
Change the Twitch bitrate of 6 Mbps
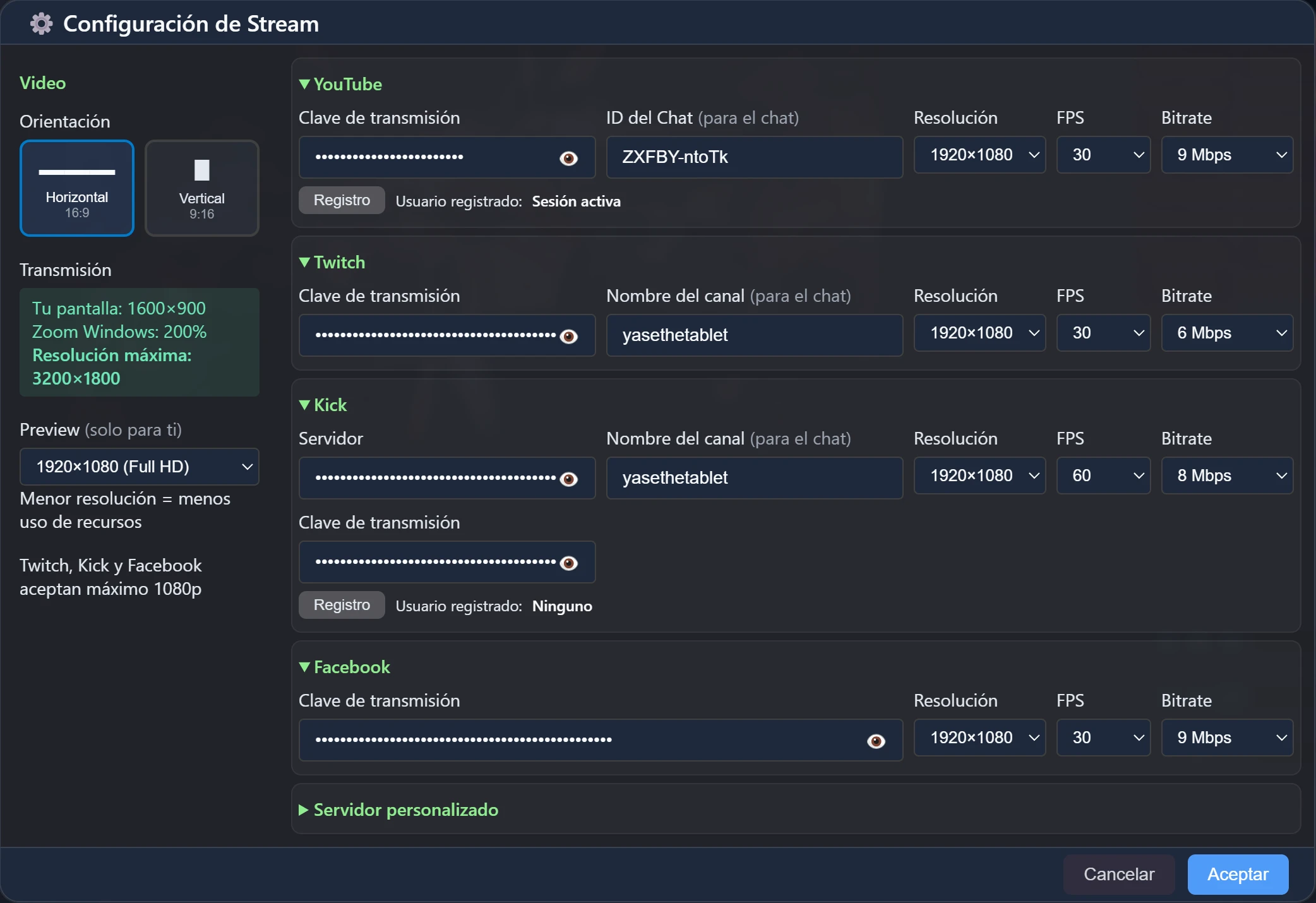tap(1227, 333)
